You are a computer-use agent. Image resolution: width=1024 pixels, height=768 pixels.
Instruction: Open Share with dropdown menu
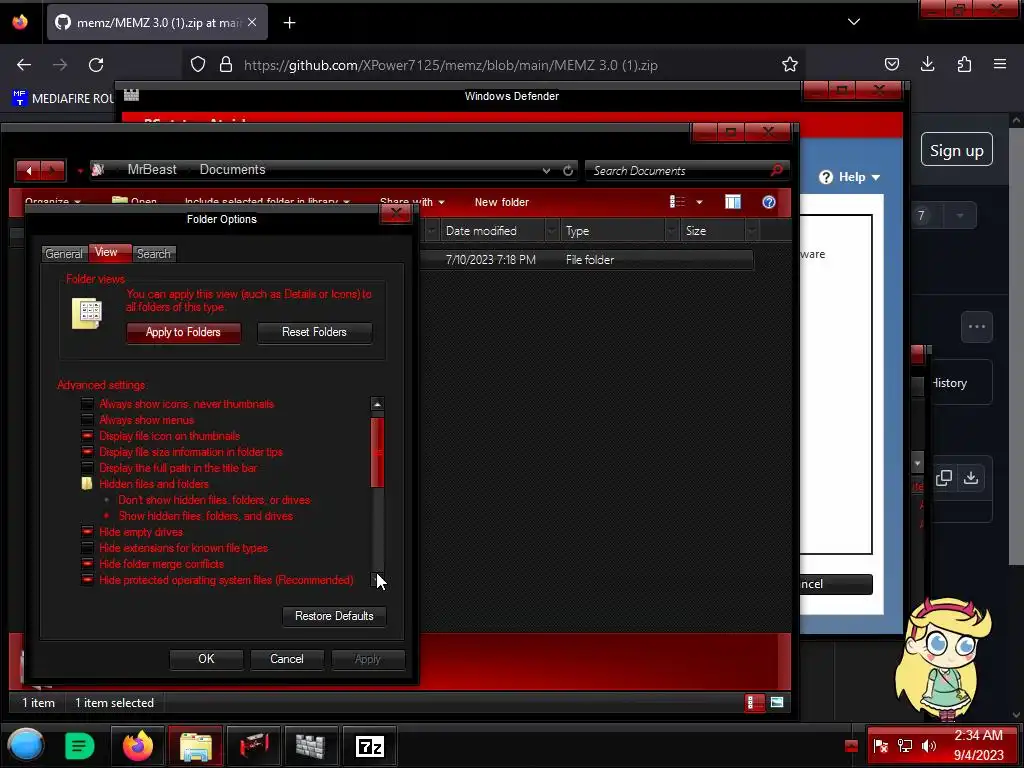412,202
